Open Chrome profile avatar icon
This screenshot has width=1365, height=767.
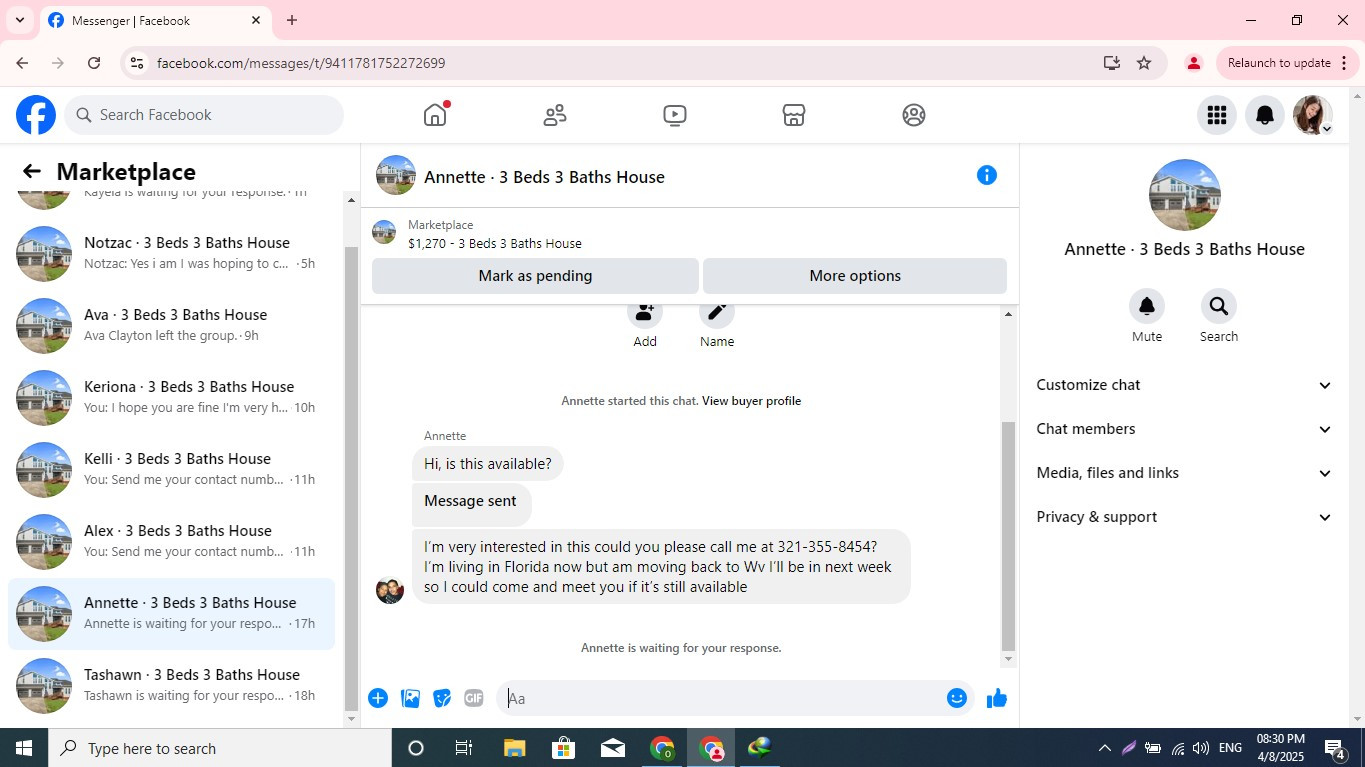click(1193, 63)
